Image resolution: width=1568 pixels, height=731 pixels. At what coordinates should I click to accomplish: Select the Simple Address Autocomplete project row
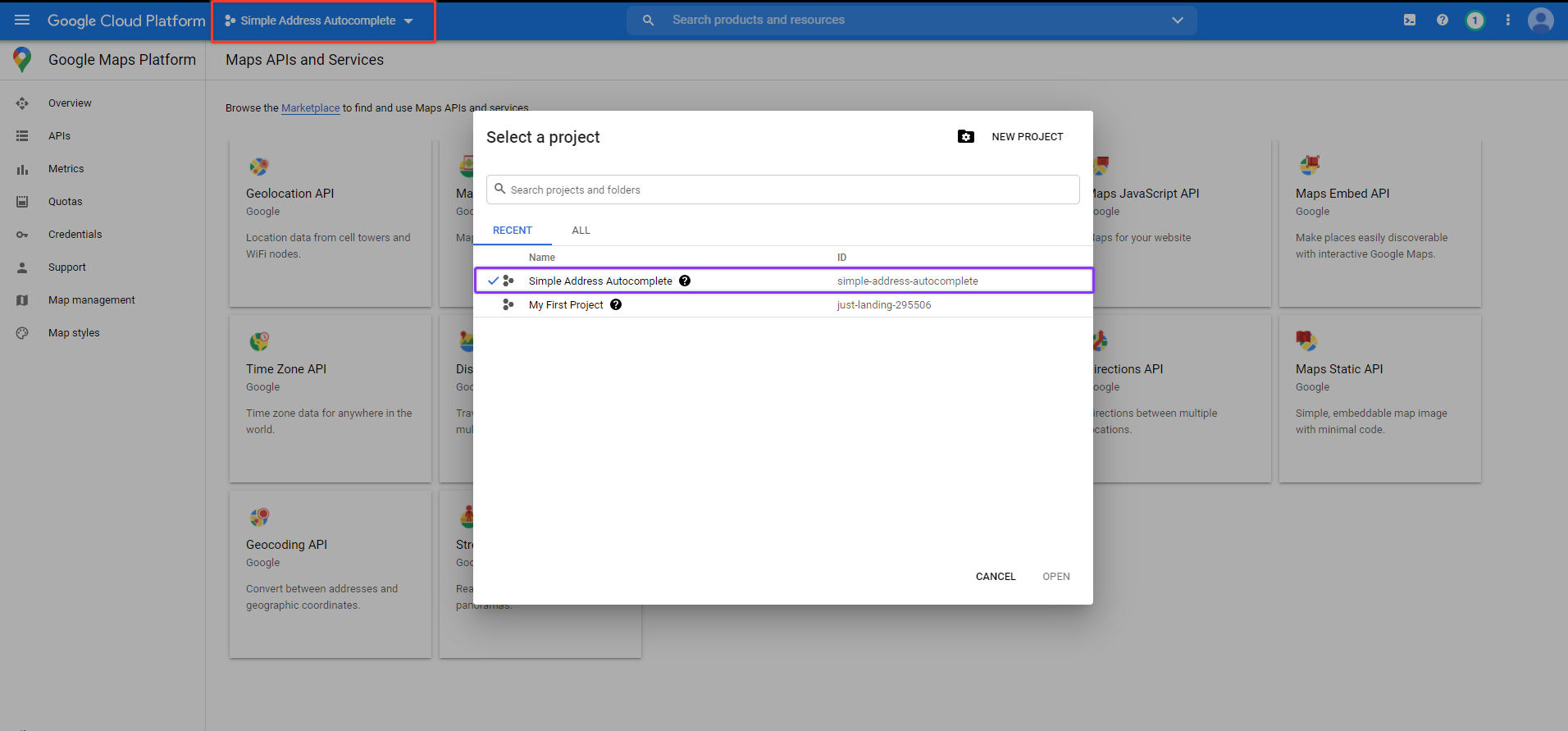[783, 281]
